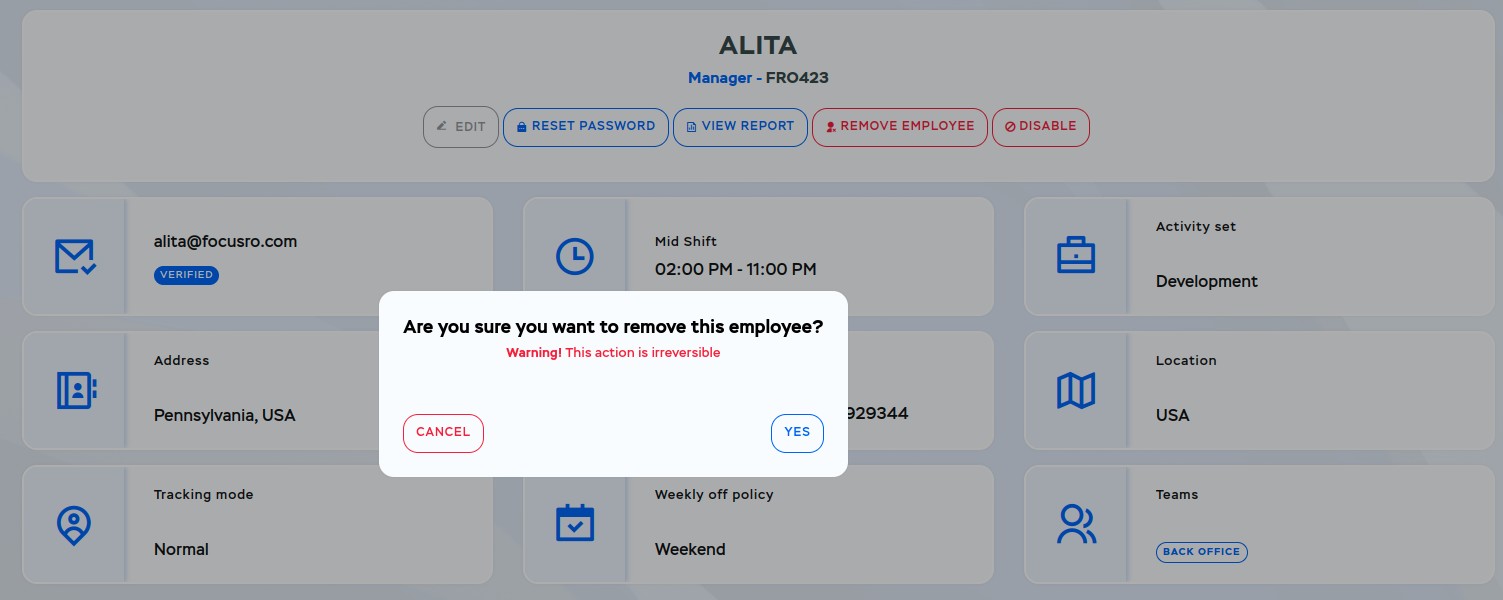
Task: Click the Teams people icon
Action: click(x=1076, y=524)
